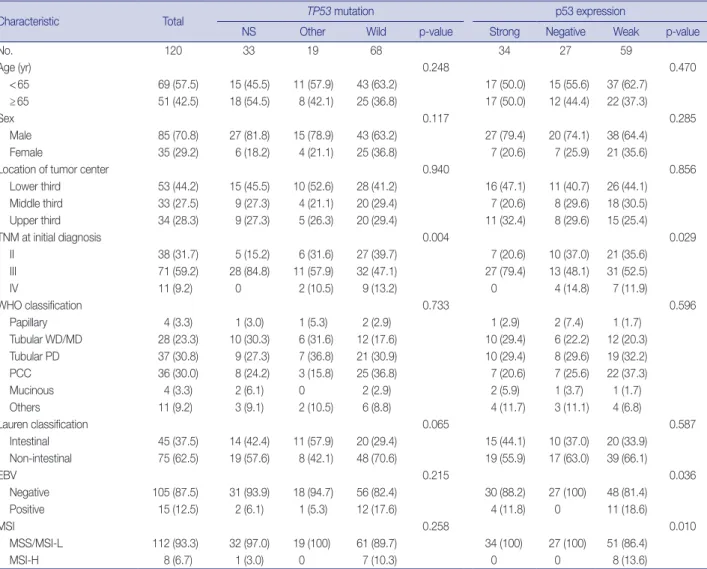Click total value '51 (42.5)'
The width and height of the screenshot is (707, 569).
[178, 101]
